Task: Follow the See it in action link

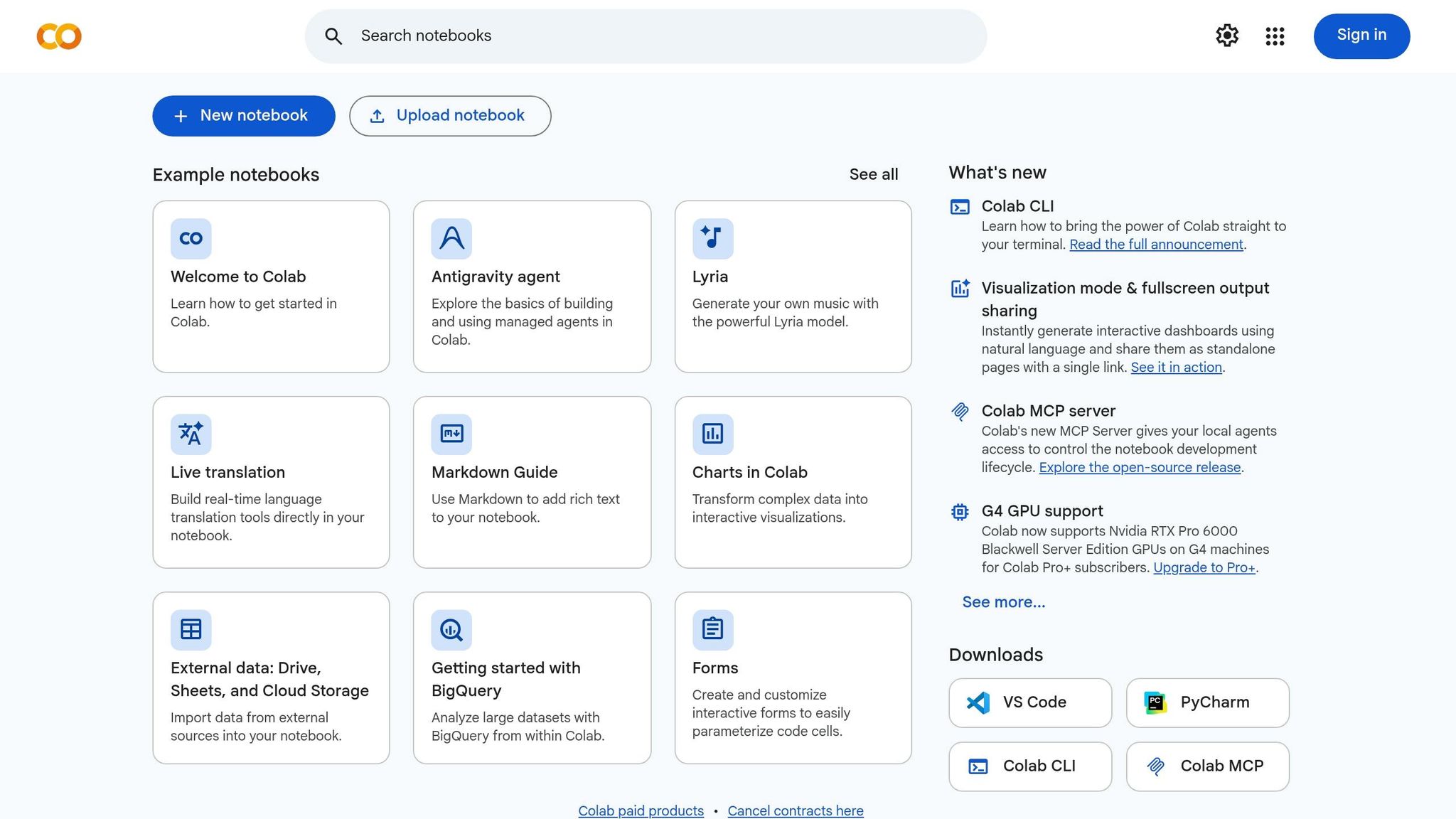Action: 1176,368
